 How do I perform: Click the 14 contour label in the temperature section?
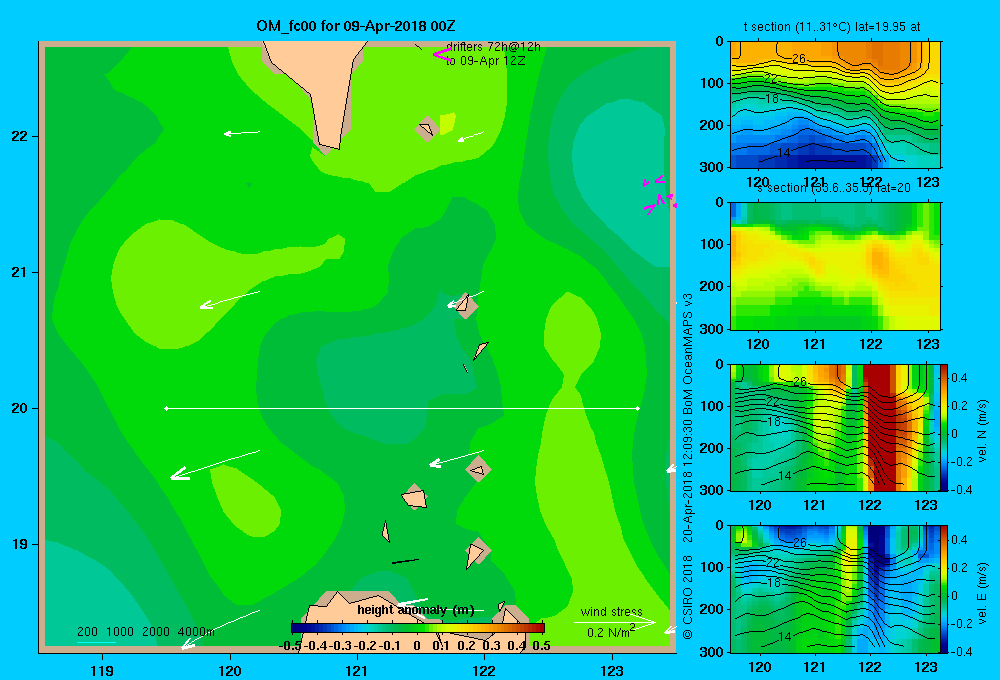coord(784,152)
